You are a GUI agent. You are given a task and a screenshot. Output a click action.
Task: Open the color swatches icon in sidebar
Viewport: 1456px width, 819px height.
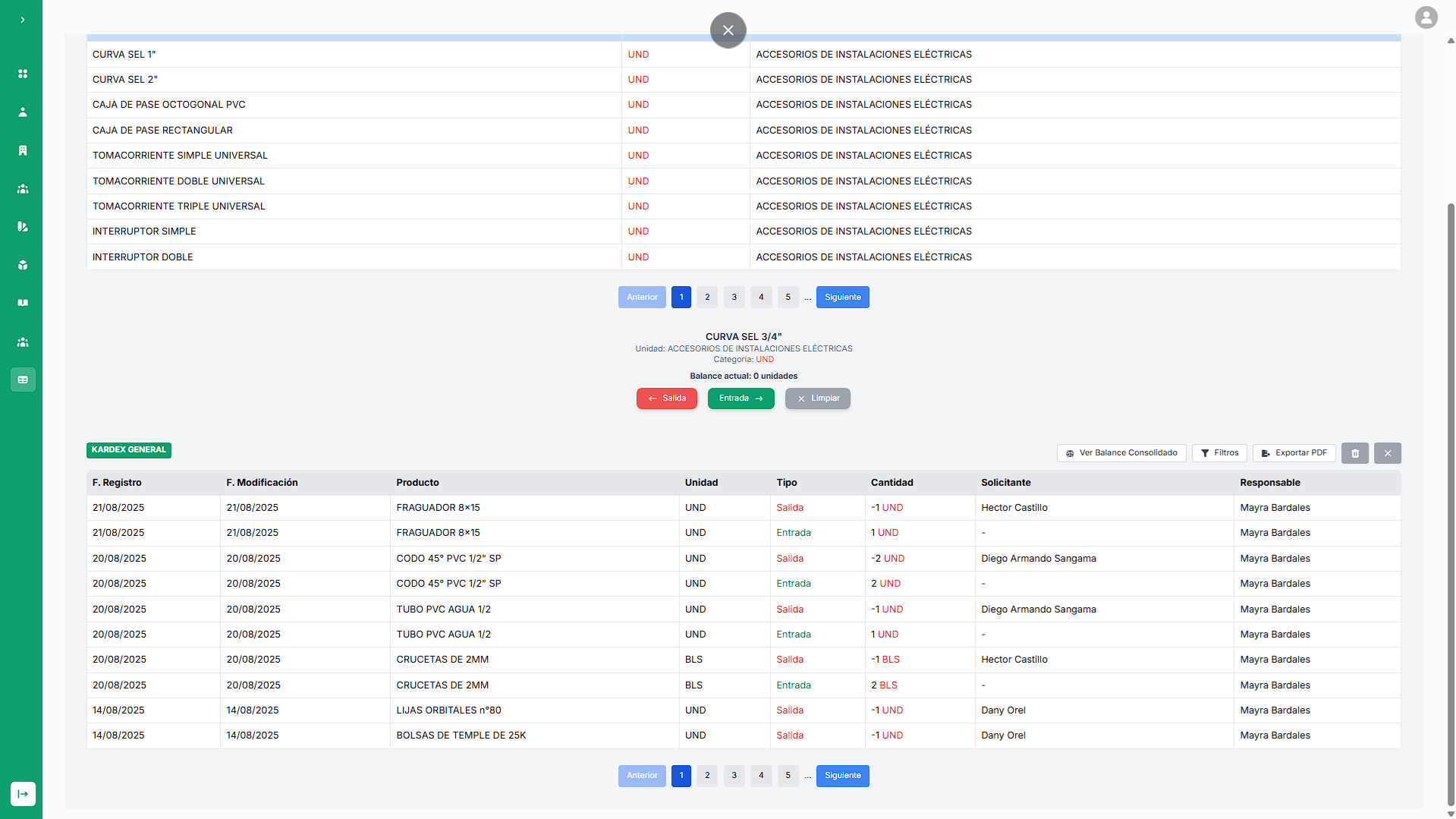(23, 227)
